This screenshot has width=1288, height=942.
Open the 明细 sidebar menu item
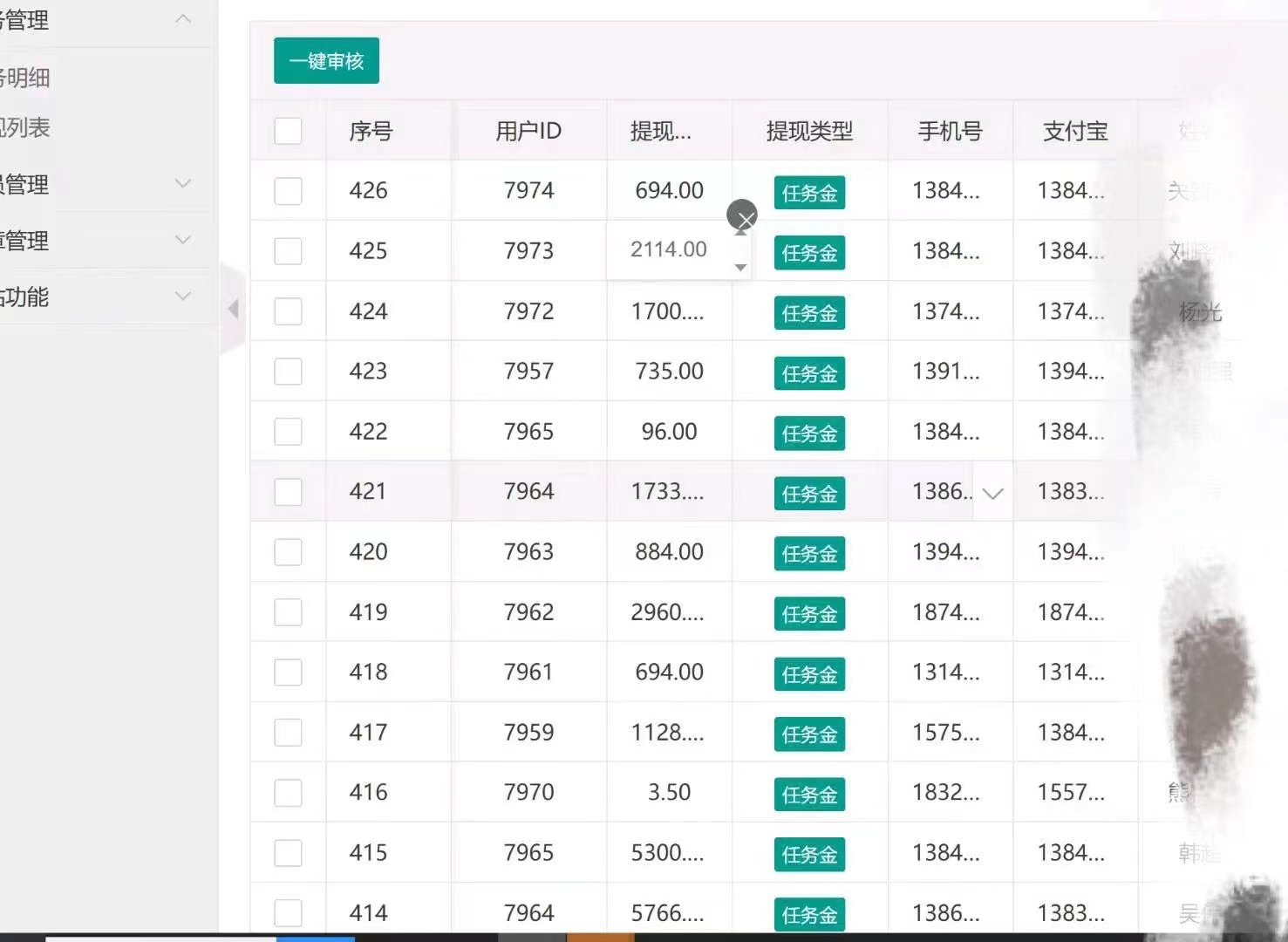[x=26, y=78]
